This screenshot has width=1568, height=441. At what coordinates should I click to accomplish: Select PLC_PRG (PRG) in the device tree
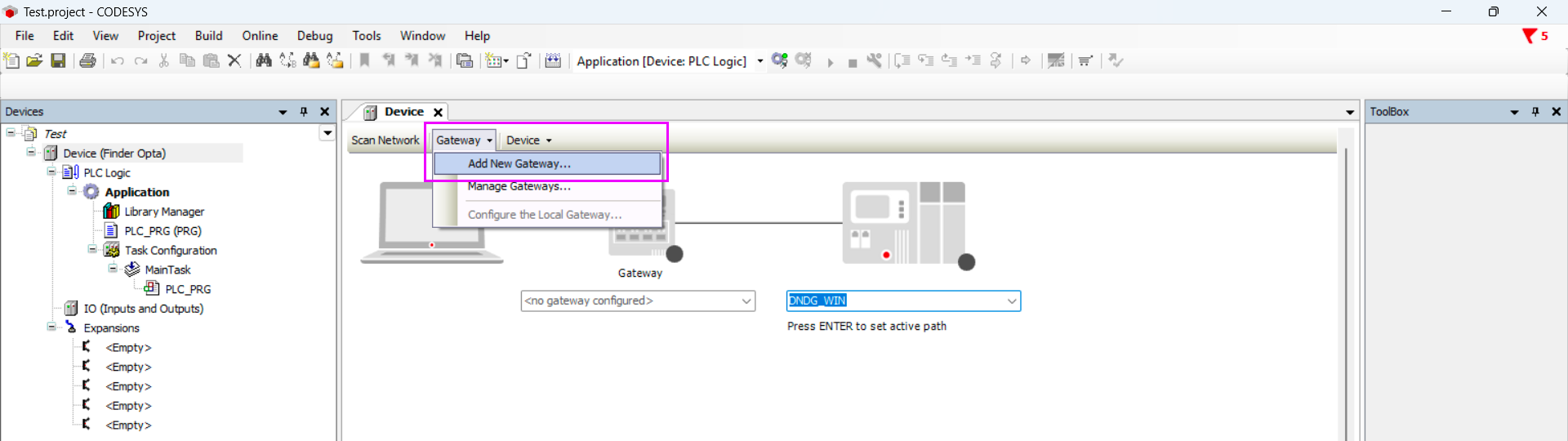163,231
